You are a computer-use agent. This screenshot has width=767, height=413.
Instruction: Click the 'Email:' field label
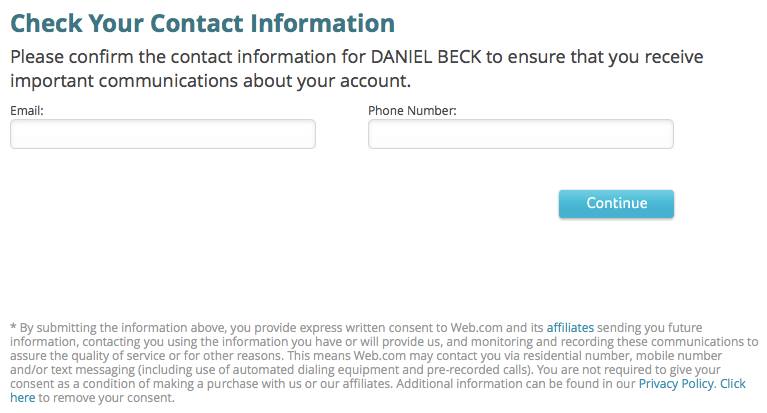click(x=27, y=110)
